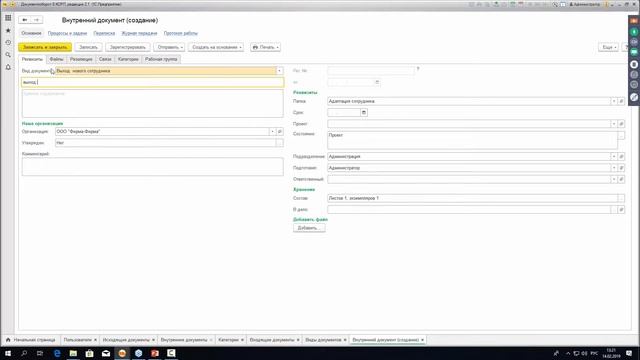640x360 pixels.
Task: Click Записать и закрыть button
Action: click(45, 47)
